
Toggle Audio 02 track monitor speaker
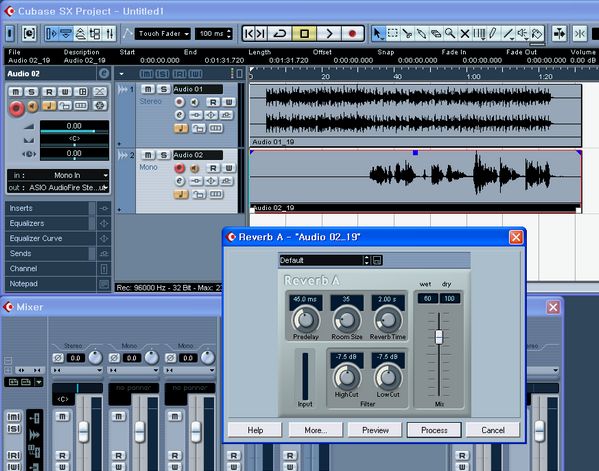click(194, 168)
